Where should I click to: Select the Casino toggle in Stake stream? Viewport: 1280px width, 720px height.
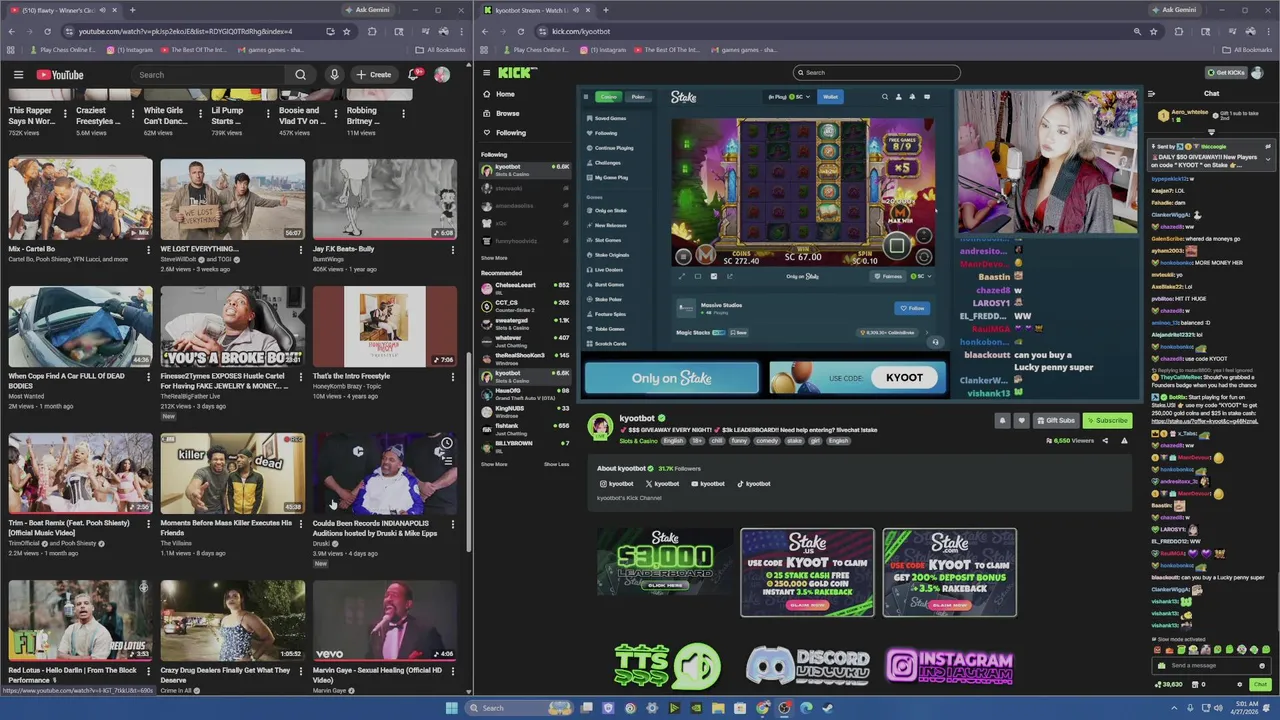(608, 97)
